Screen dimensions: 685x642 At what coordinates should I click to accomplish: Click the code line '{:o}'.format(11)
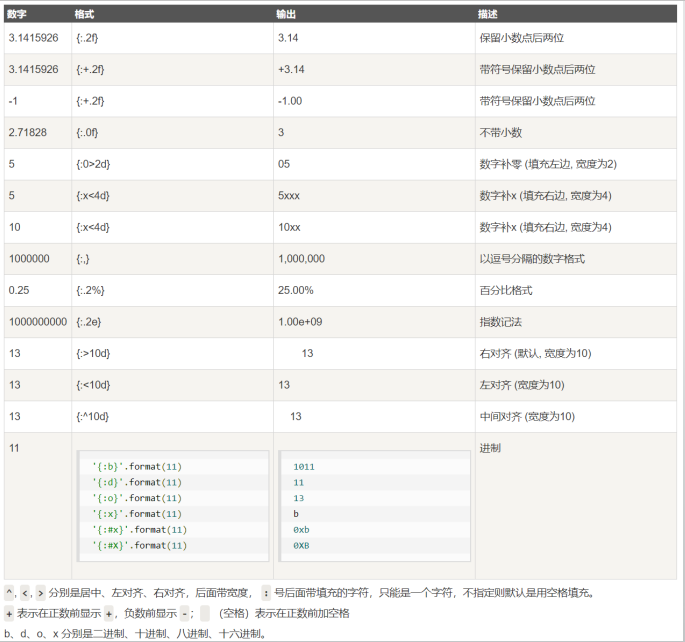click(x=137, y=498)
